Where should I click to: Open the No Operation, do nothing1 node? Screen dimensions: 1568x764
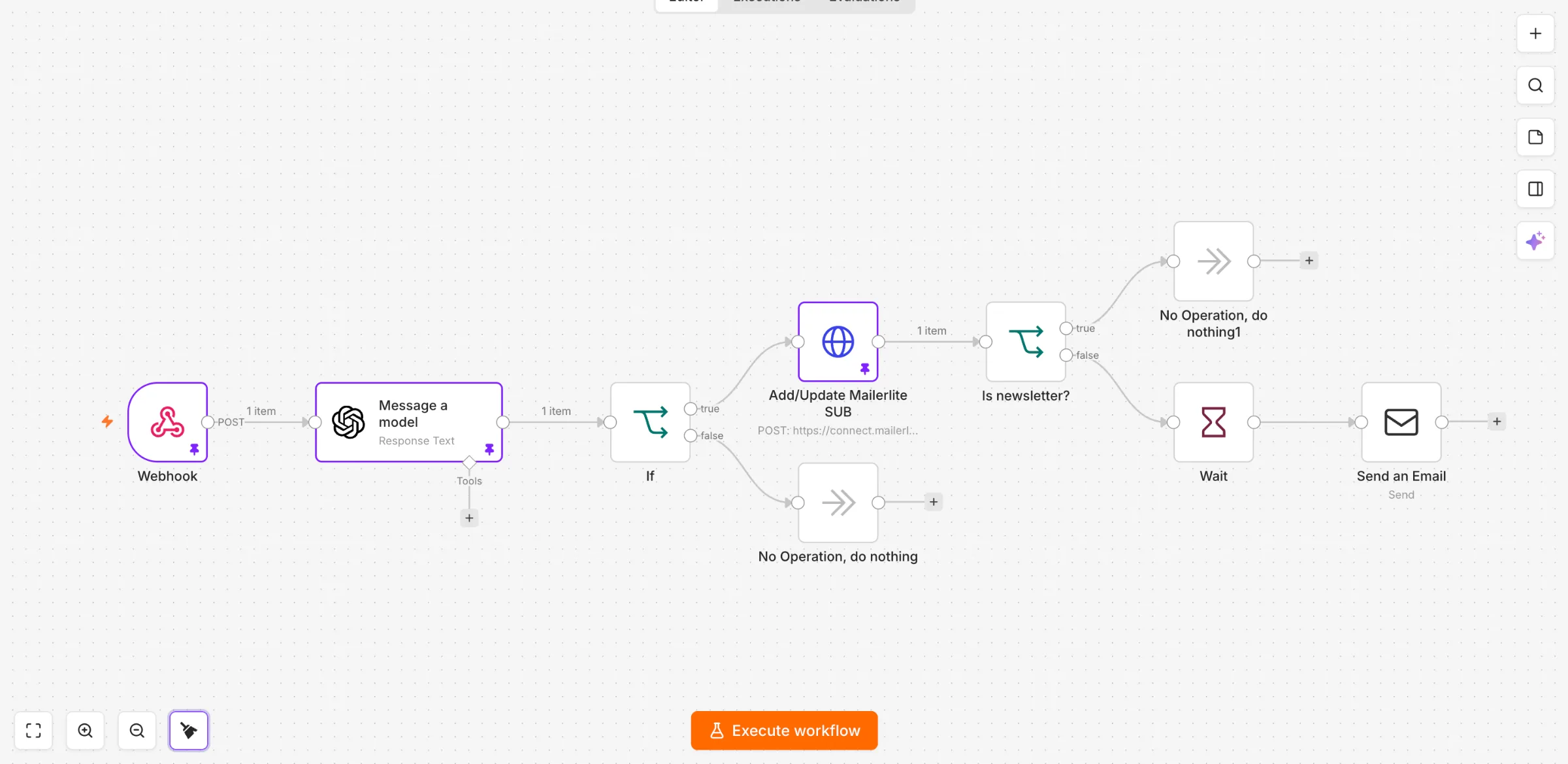click(1214, 261)
